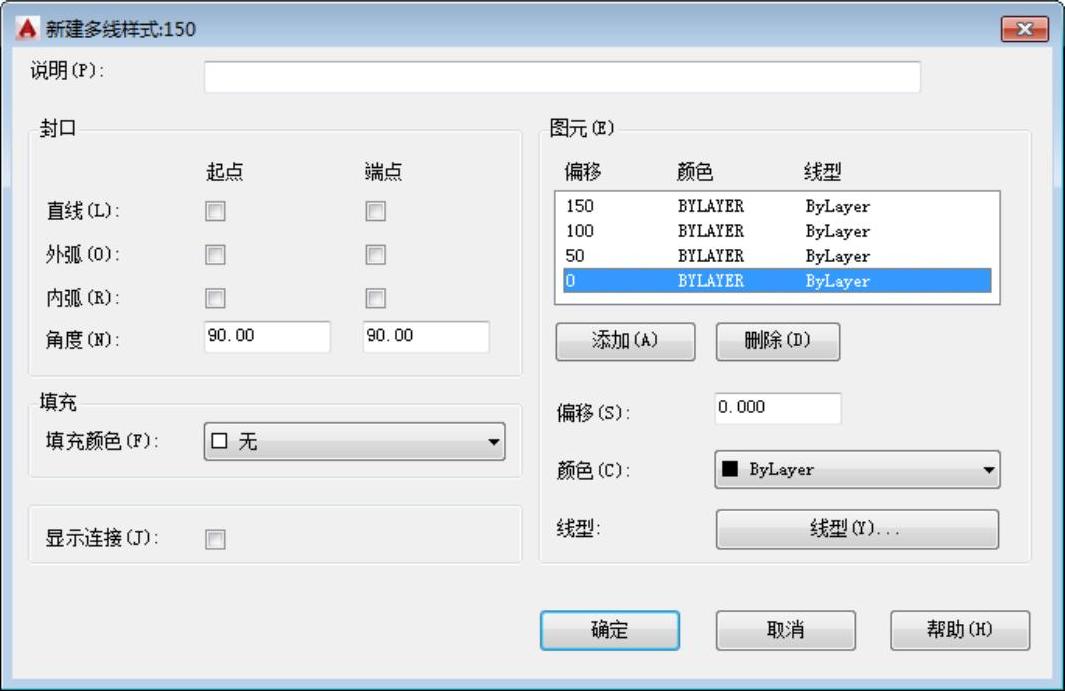Click the empty fill color swatch next to 无

(219, 442)
